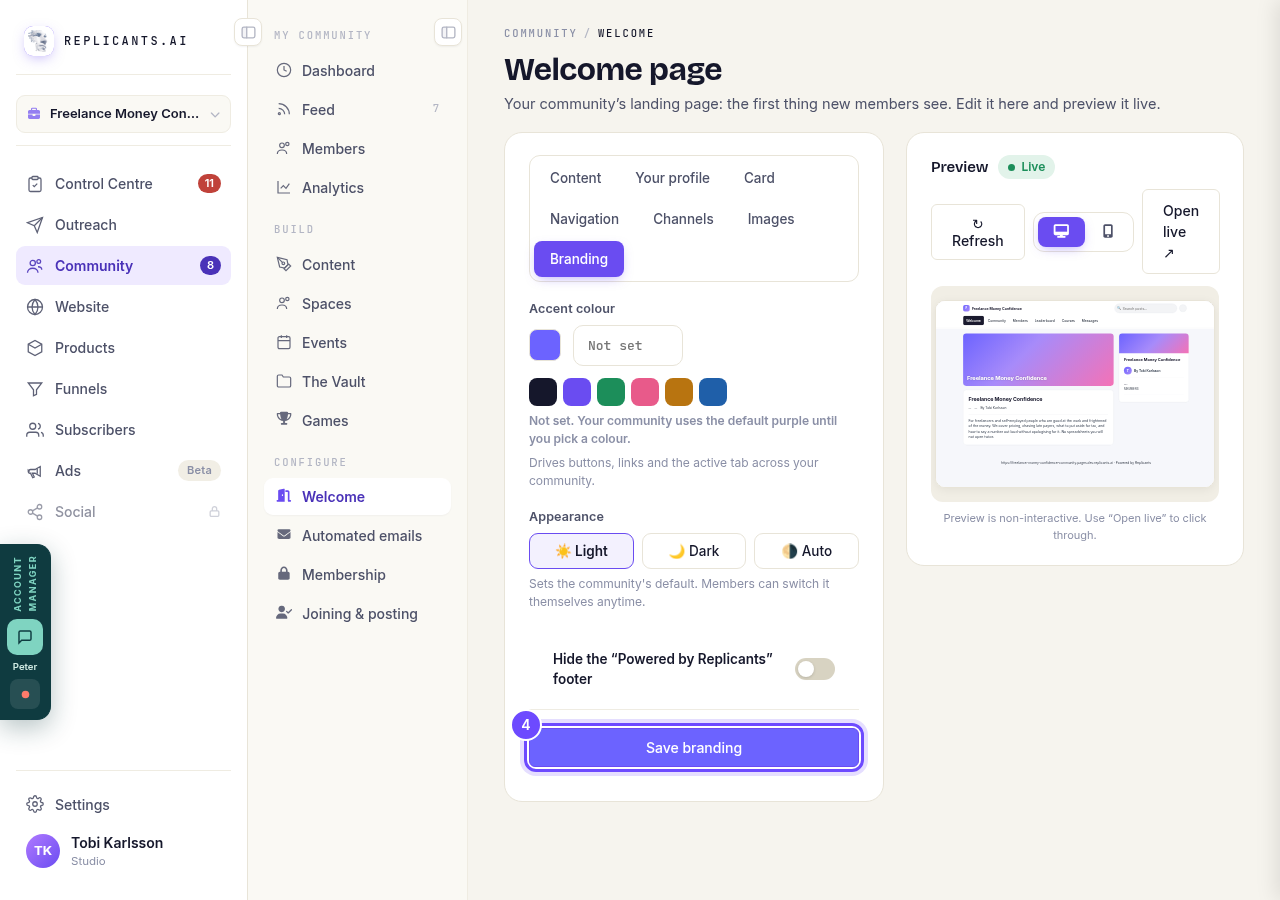
Task: Open the Images tab
Action: [x=771, y=219]
